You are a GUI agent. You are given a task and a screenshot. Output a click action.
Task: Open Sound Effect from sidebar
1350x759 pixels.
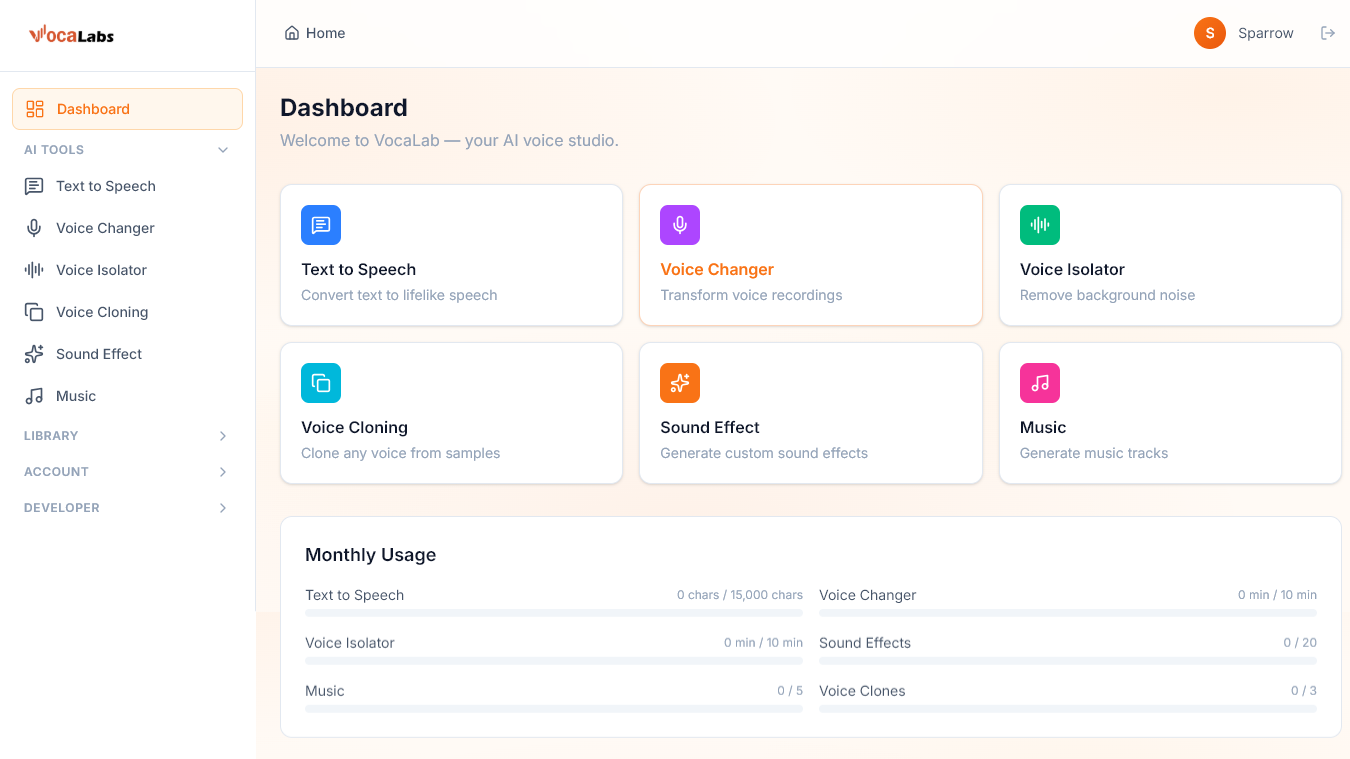[x=127, y=354]
